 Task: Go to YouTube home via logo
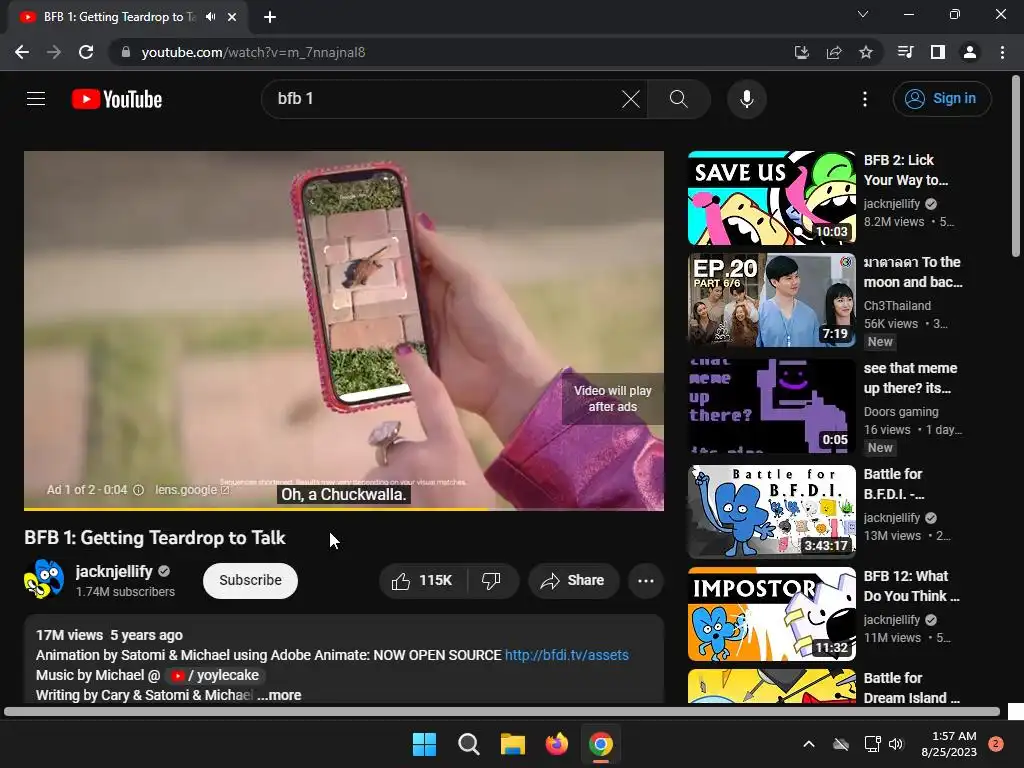117,99
